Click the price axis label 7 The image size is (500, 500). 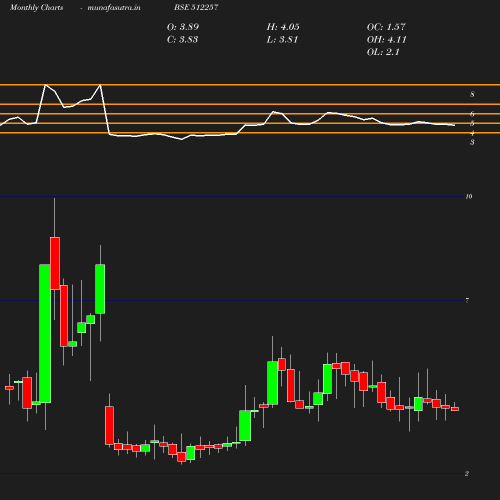[467, 301]
